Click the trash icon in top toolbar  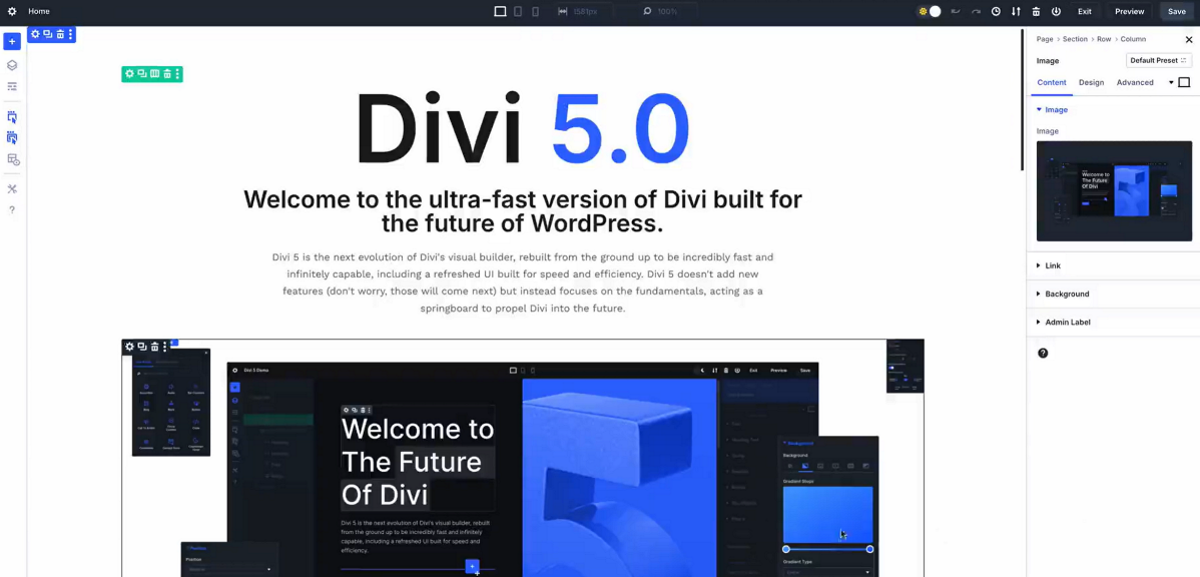point(1036,12)
